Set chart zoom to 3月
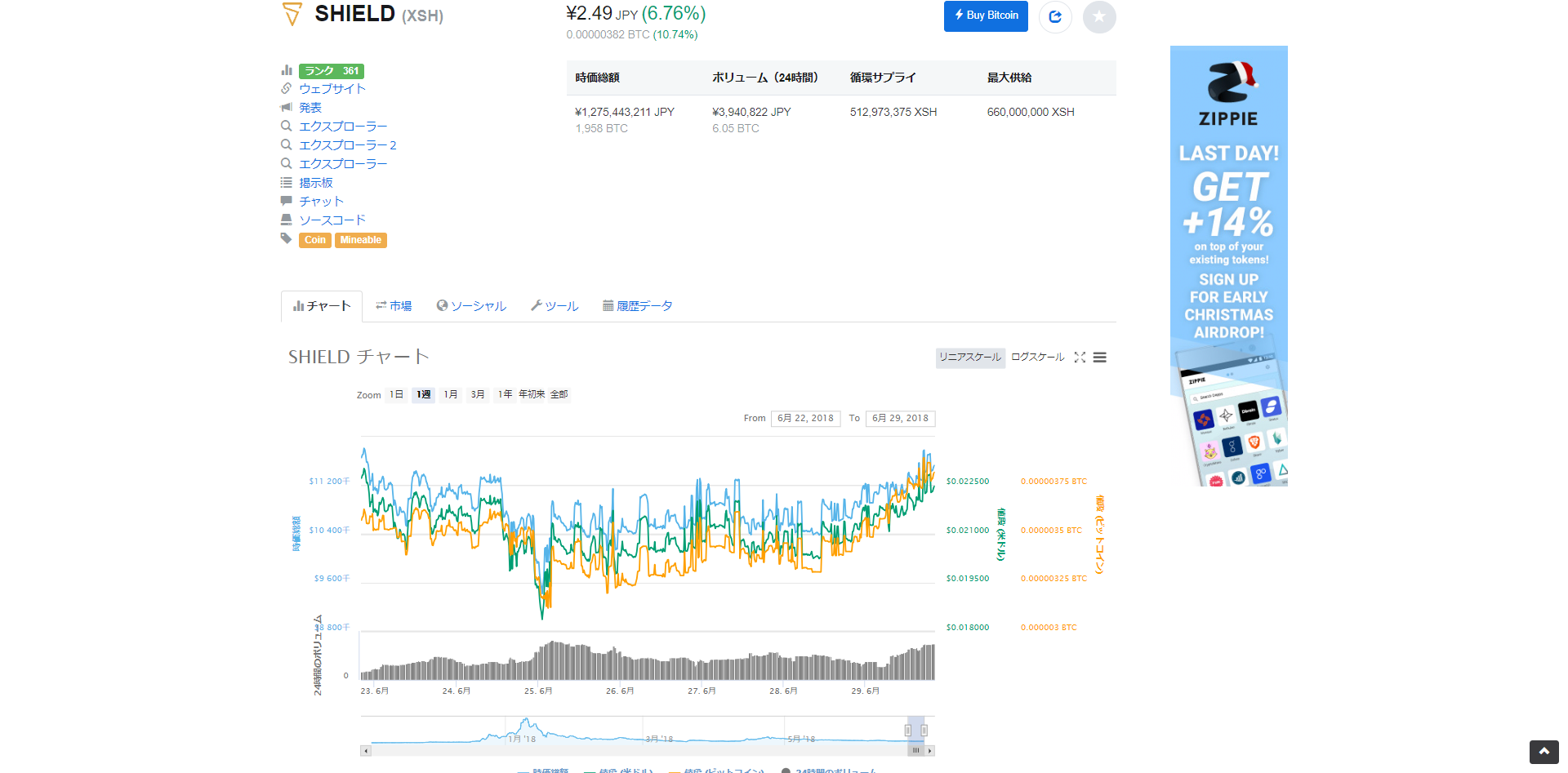 478,395
